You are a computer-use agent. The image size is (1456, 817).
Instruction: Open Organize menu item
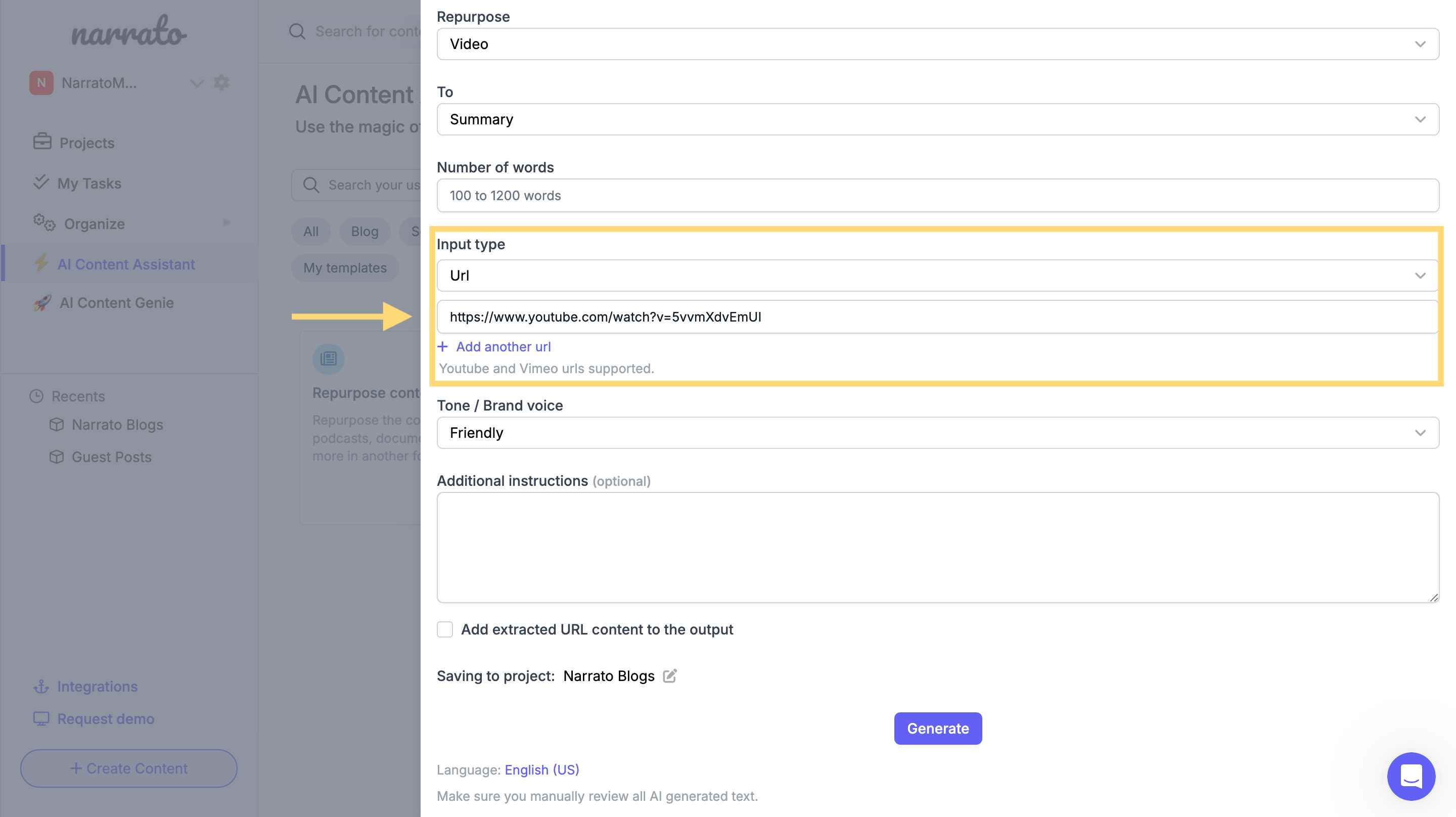(95, 224)
